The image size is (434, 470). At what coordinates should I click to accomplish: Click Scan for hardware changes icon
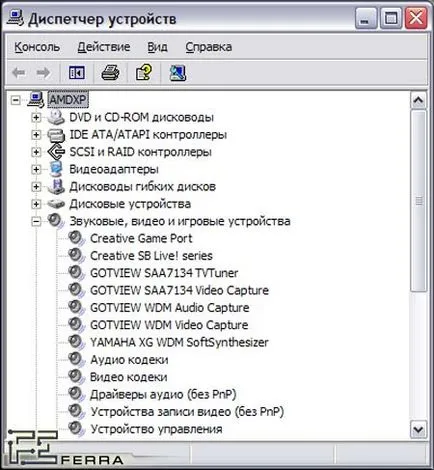point(178,73)
